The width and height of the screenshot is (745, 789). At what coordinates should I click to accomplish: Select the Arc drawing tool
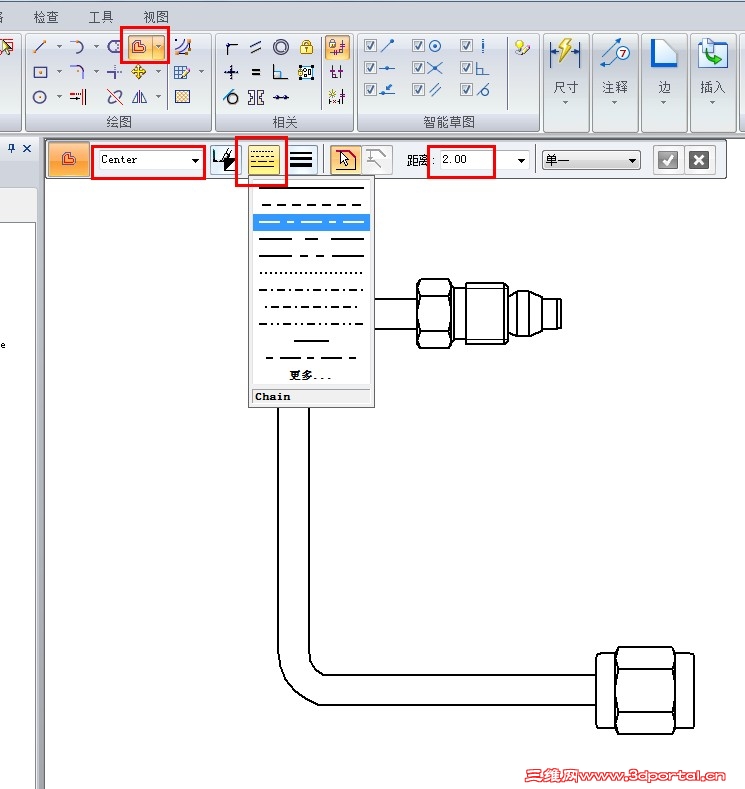click(x=77, y=47)
